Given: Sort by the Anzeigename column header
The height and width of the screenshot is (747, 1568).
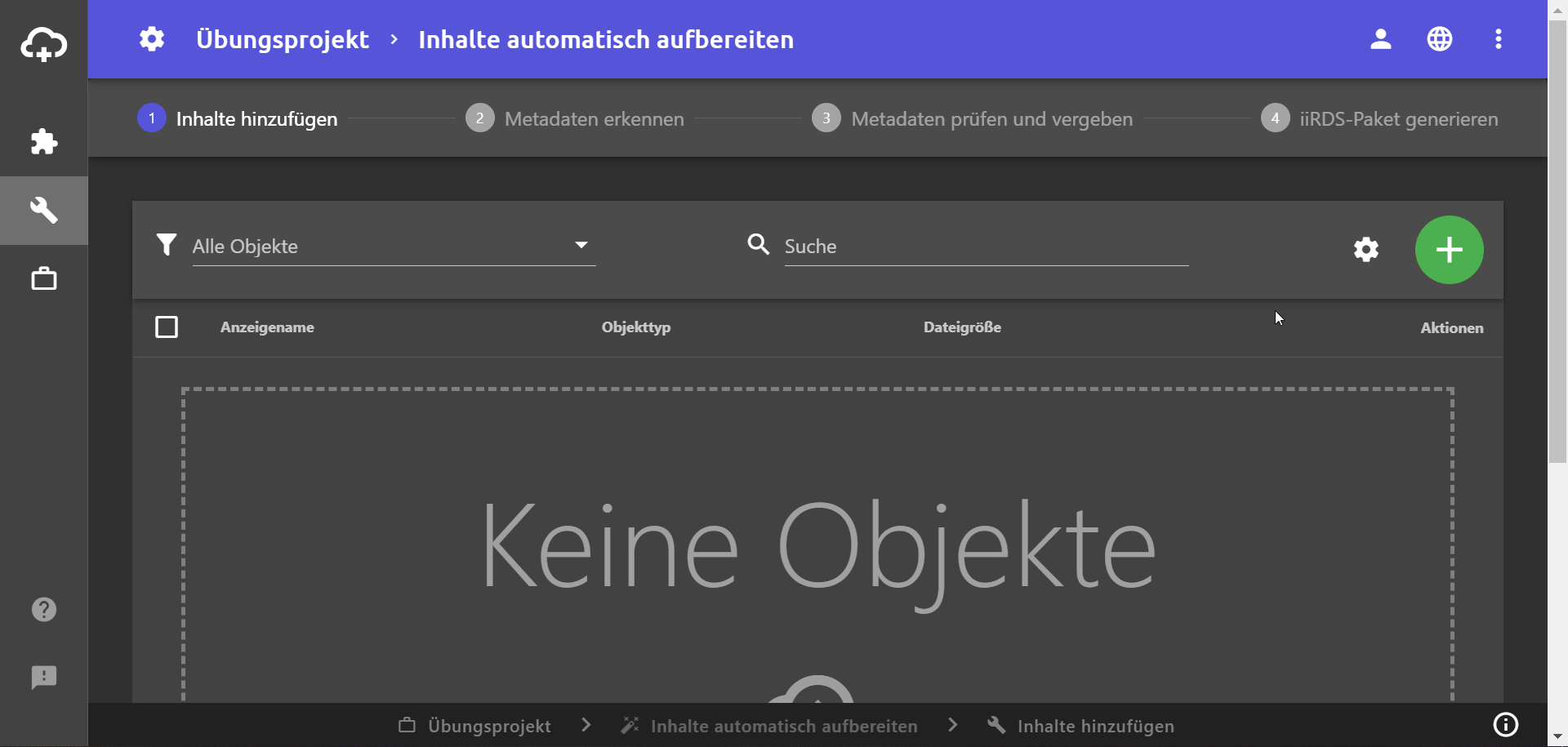Looking at the screenshot, I should click(267, 327).
